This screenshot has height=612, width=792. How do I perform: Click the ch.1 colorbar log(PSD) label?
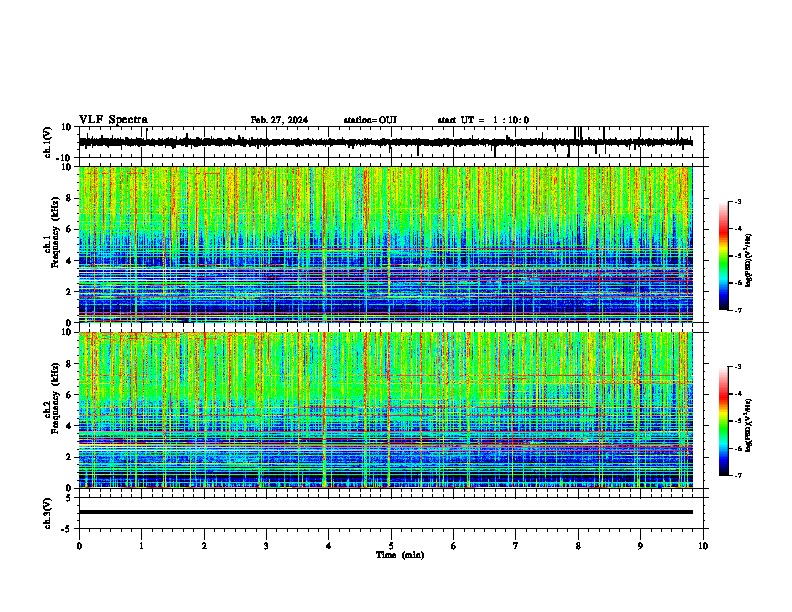pyautogui.click(x=749, y=260)
